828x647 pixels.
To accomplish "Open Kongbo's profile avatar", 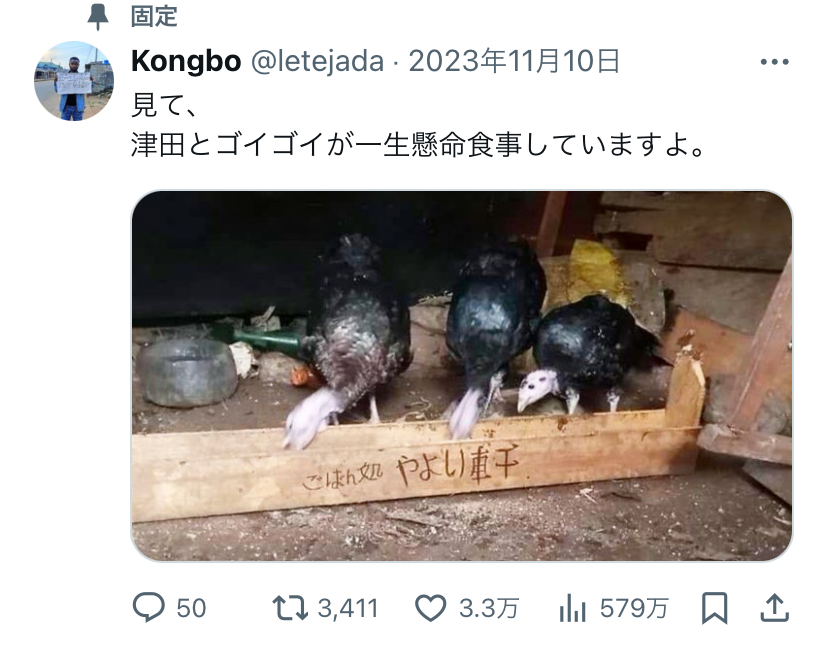I will [x=74, y=81].
